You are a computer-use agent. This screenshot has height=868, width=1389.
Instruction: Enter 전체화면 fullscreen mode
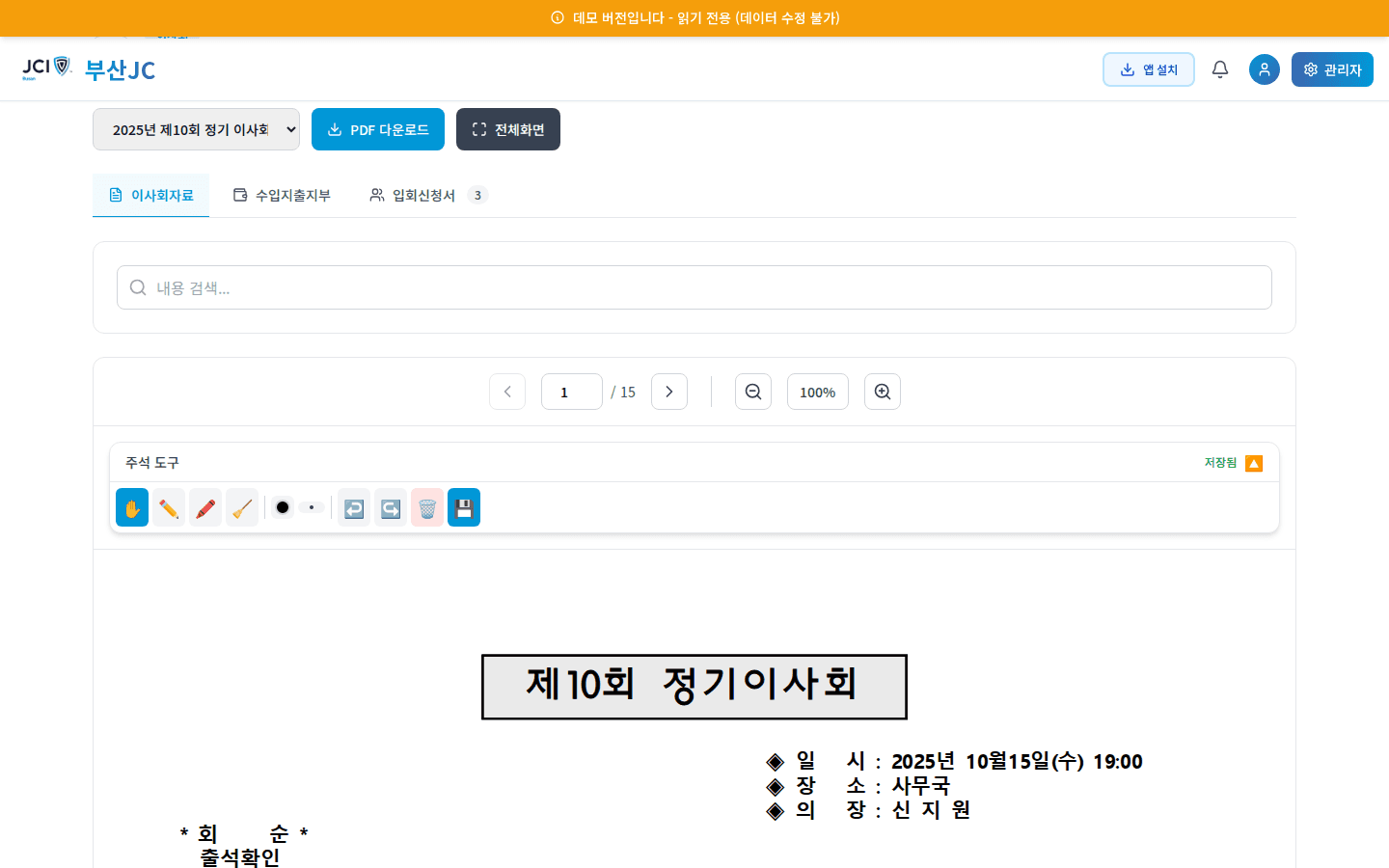(507, 128)
